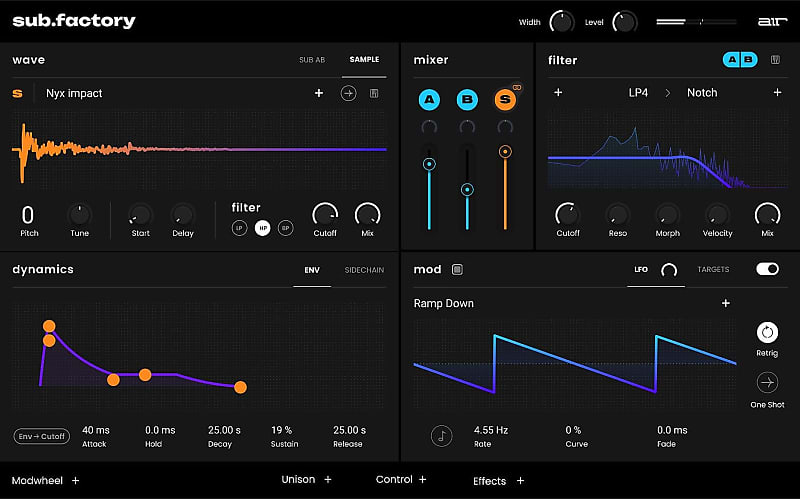Click the Tune knob

80,214
